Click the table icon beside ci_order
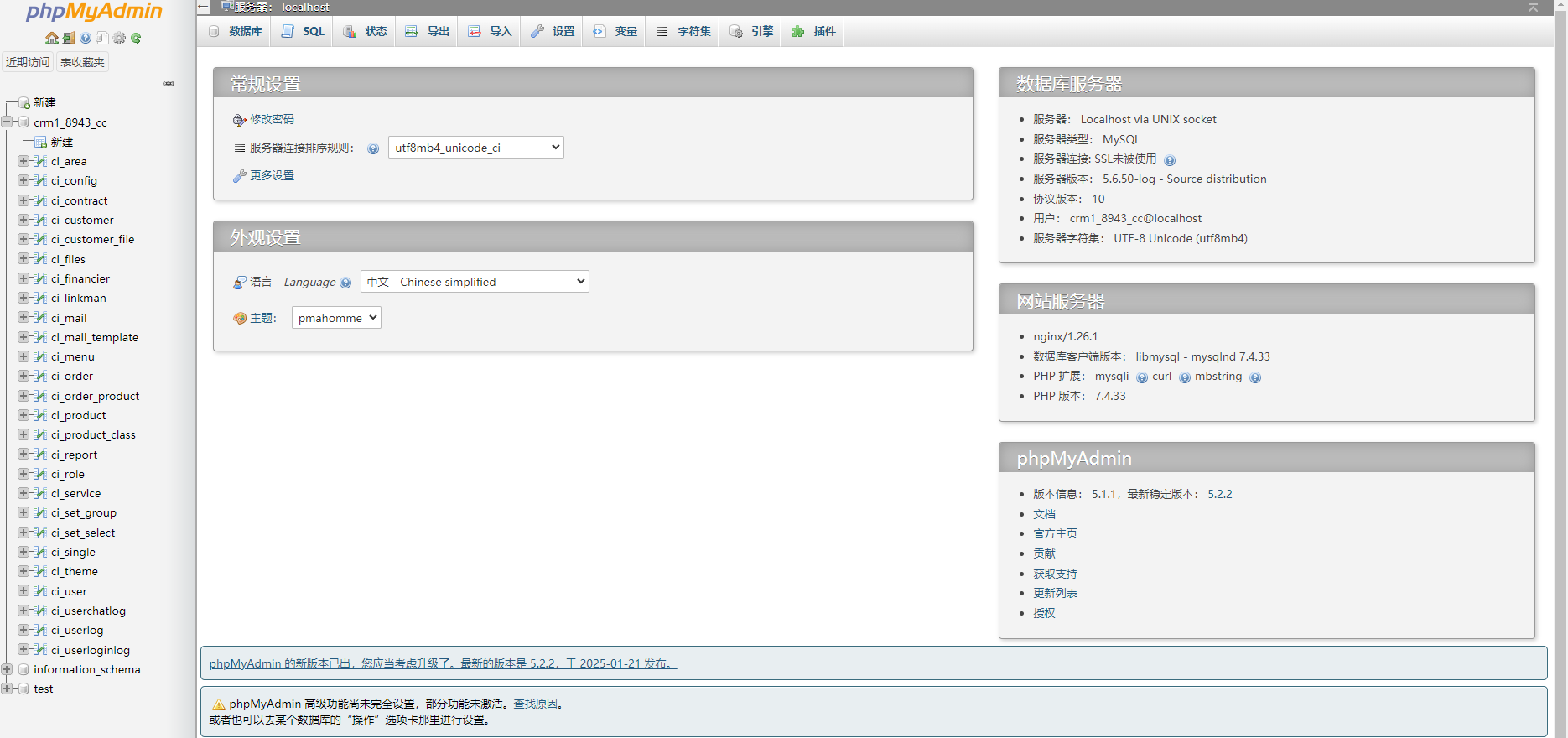This screenshot has width=1568, height=738. pos(40,376)
